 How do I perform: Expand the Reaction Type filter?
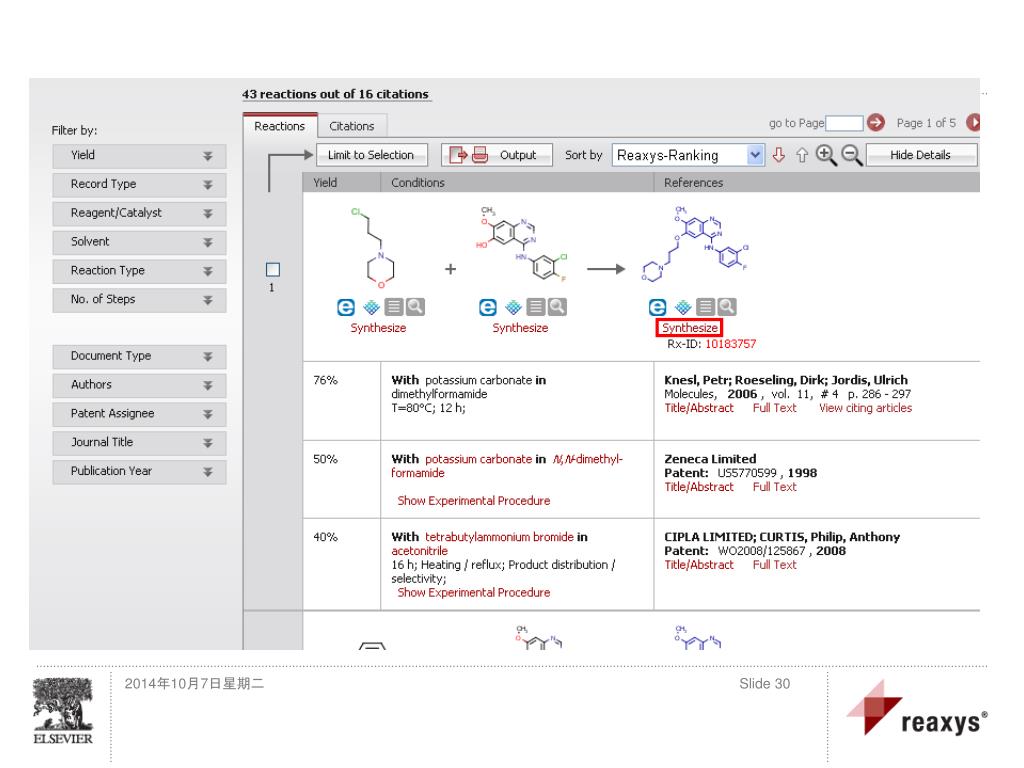(139, 270)
